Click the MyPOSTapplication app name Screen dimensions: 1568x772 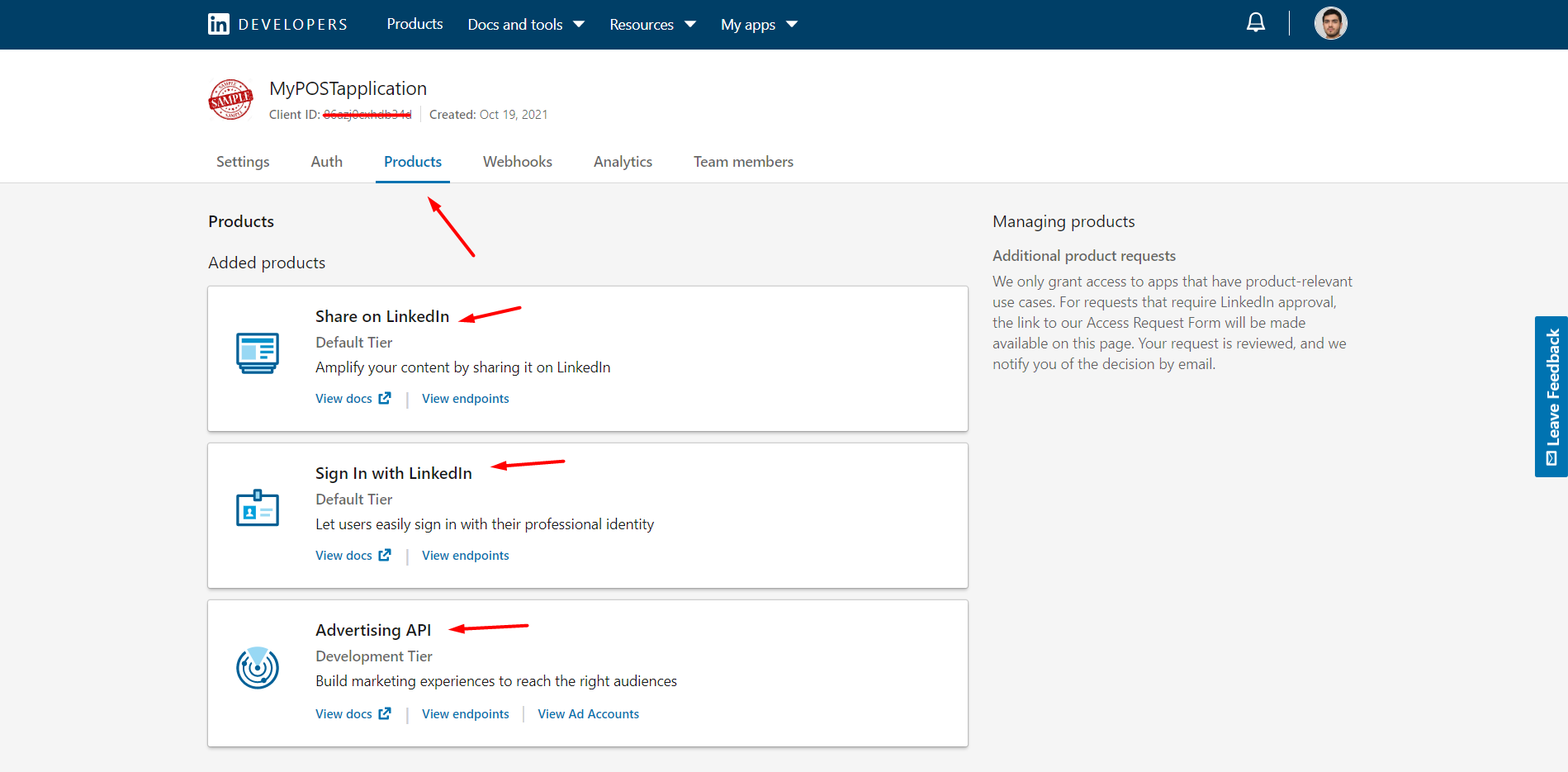coord(348,88)
